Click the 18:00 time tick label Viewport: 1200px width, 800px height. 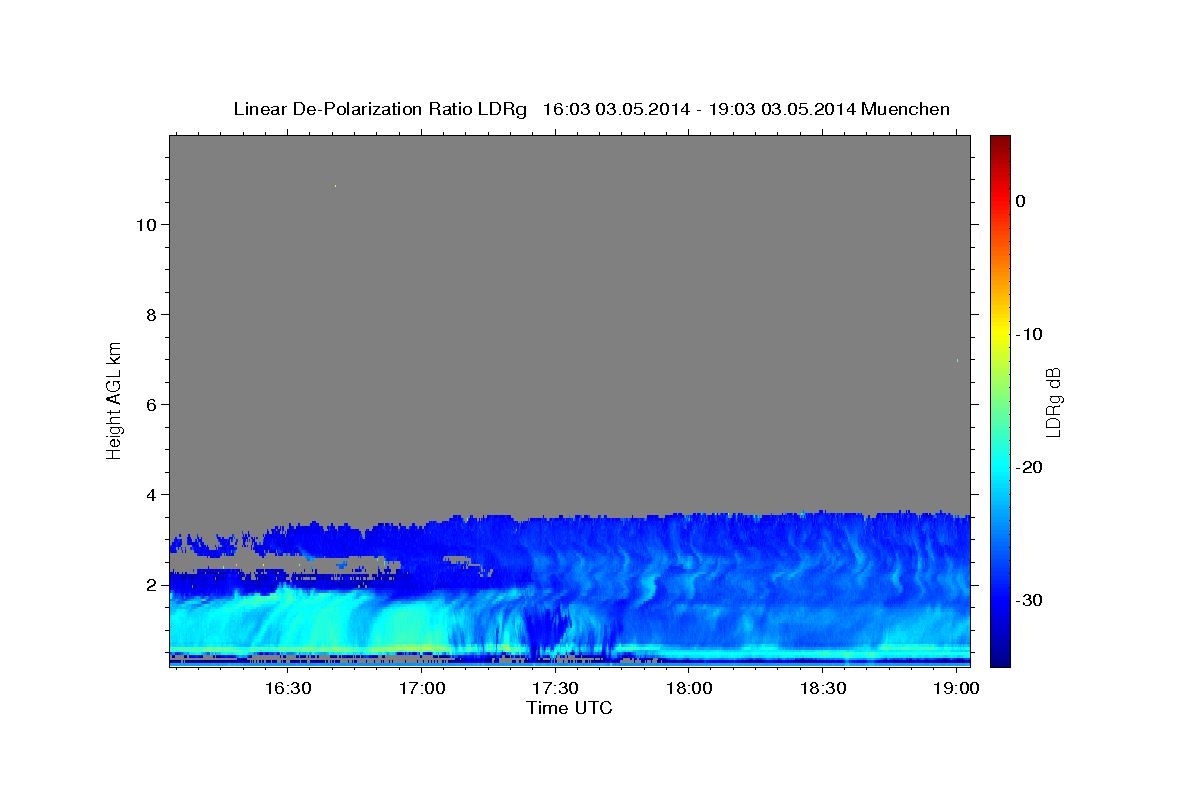(689, 689)
